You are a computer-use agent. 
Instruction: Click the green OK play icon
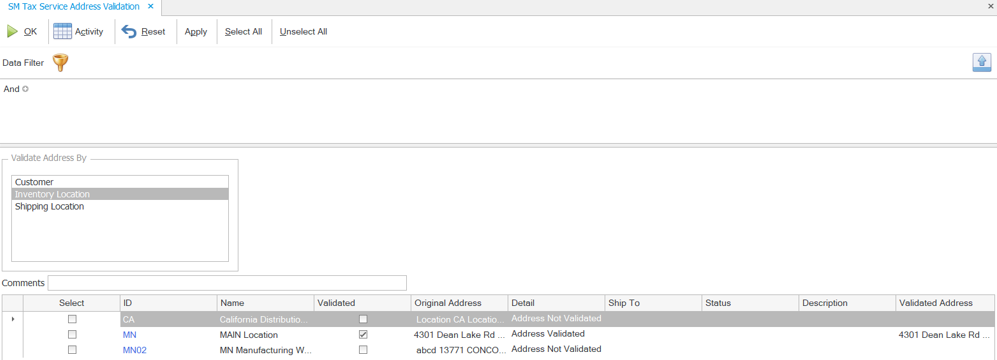[12, 31]
